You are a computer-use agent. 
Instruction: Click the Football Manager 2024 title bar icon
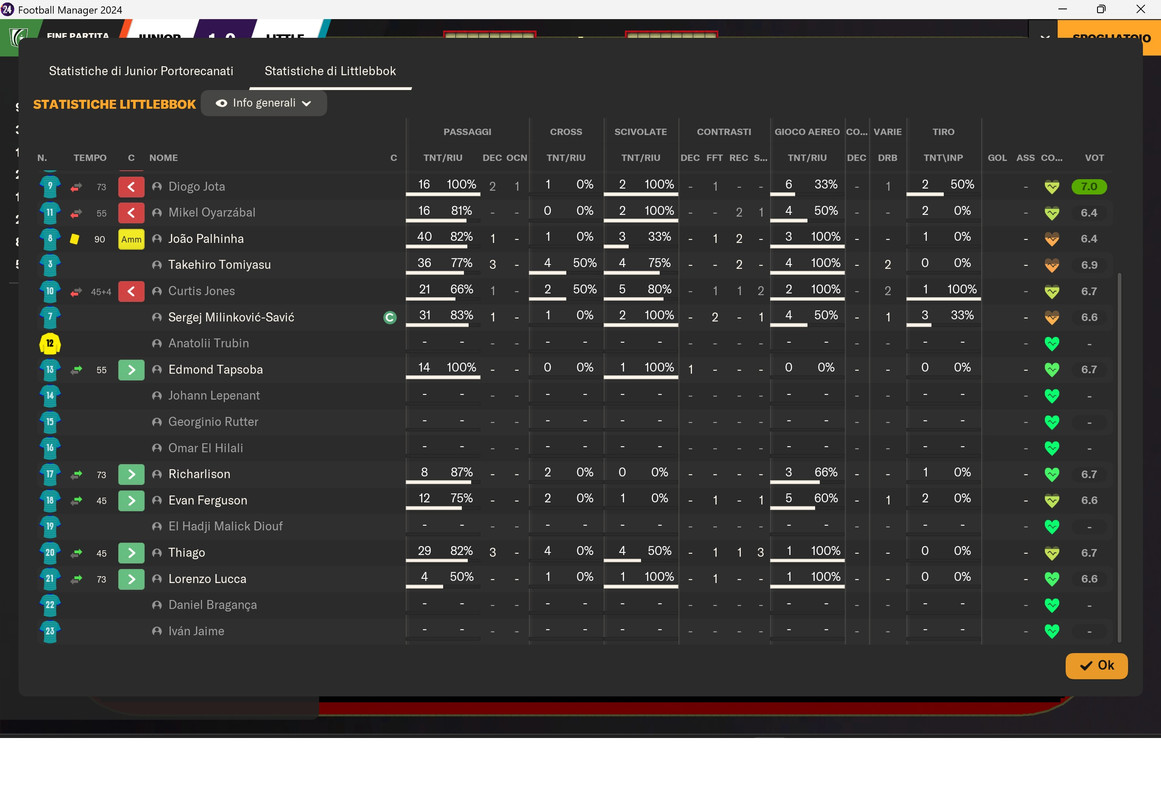pos(7,10)
